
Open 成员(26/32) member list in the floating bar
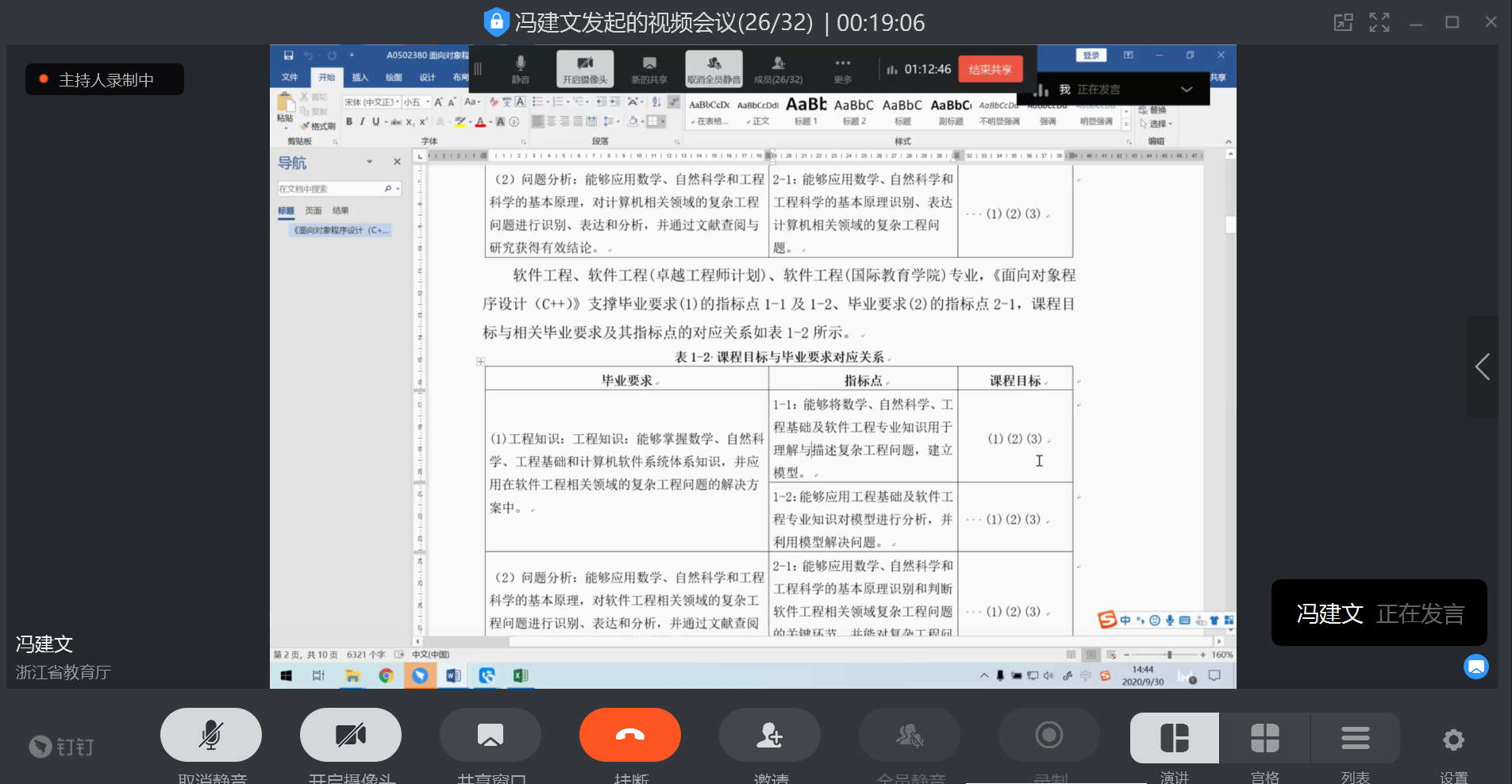coord(778,70)
